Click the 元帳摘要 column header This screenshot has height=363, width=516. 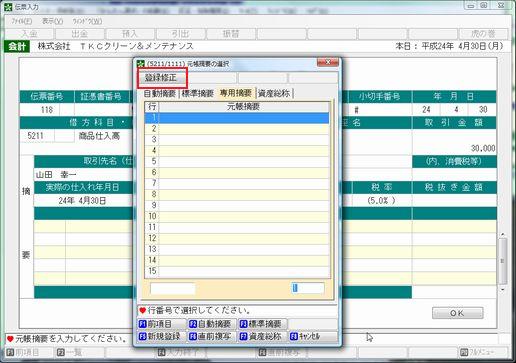(x=244, y=107)
